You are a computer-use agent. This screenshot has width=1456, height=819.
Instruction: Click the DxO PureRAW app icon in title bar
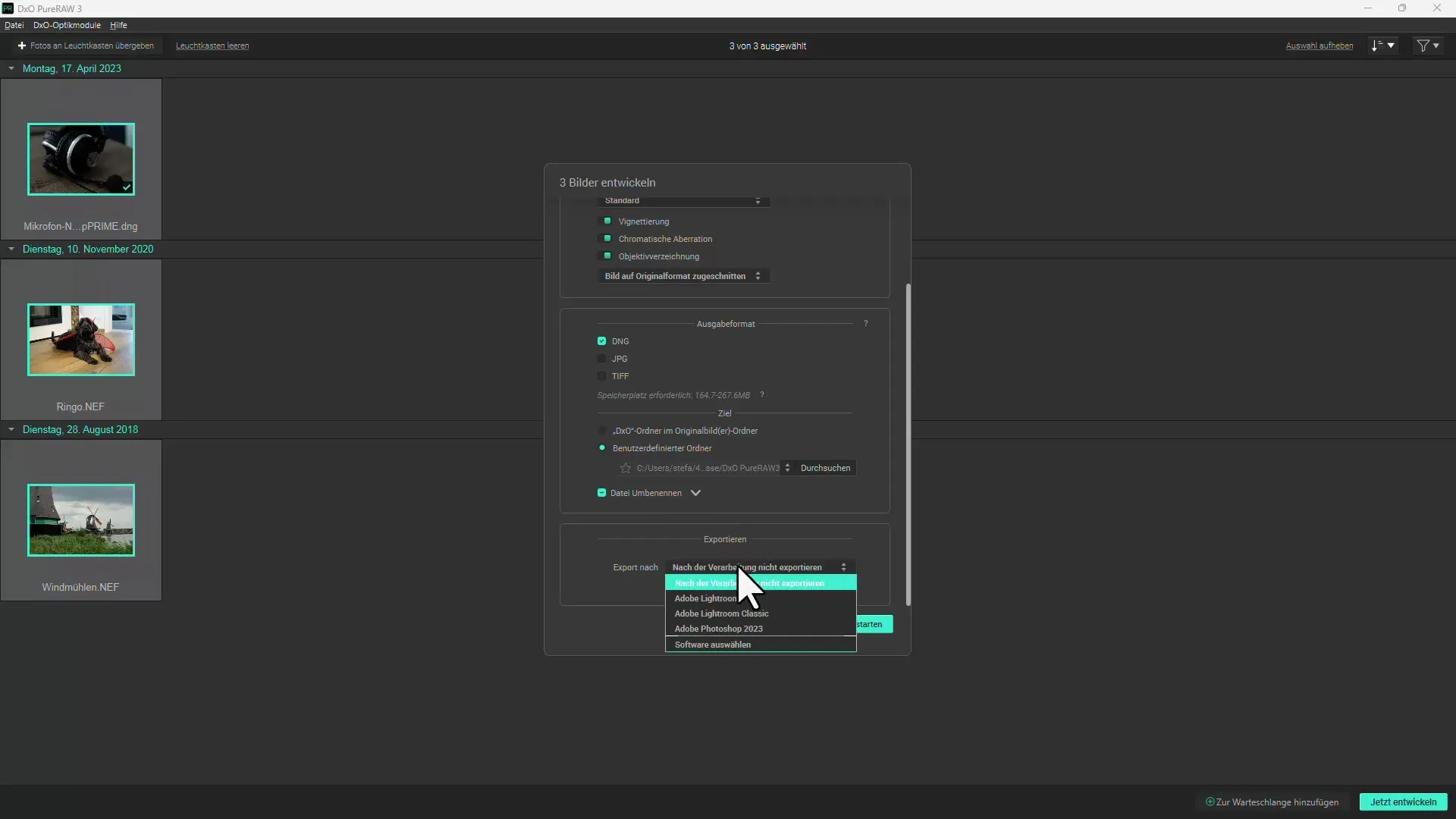tap(8, 8)
